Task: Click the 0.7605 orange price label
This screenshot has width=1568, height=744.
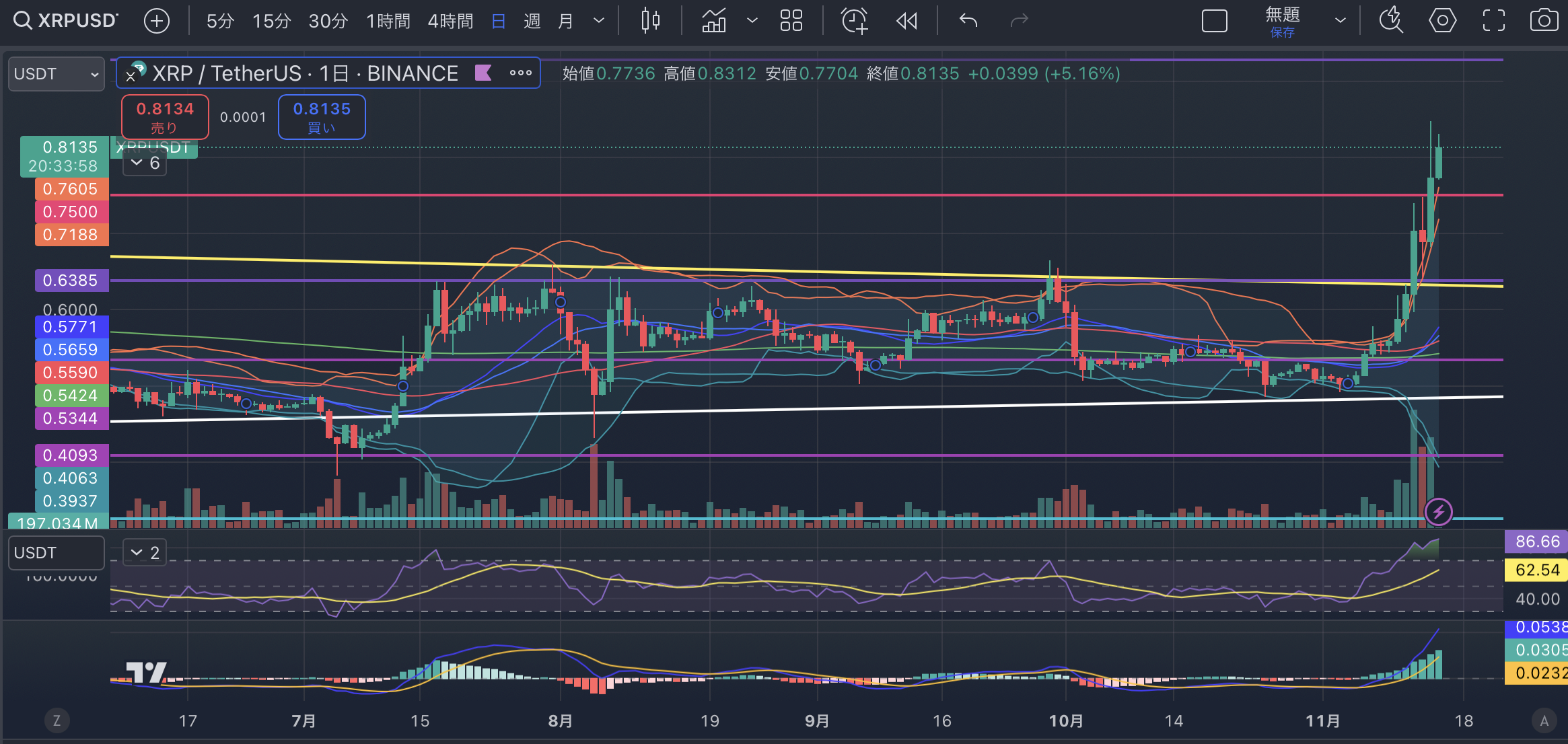Action: click(71, 189)
